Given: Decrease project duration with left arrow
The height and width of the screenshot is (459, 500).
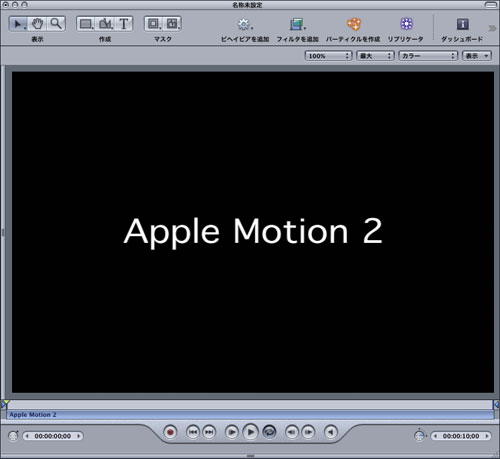Looking at the screenshot, I should (x=435, y=436).
